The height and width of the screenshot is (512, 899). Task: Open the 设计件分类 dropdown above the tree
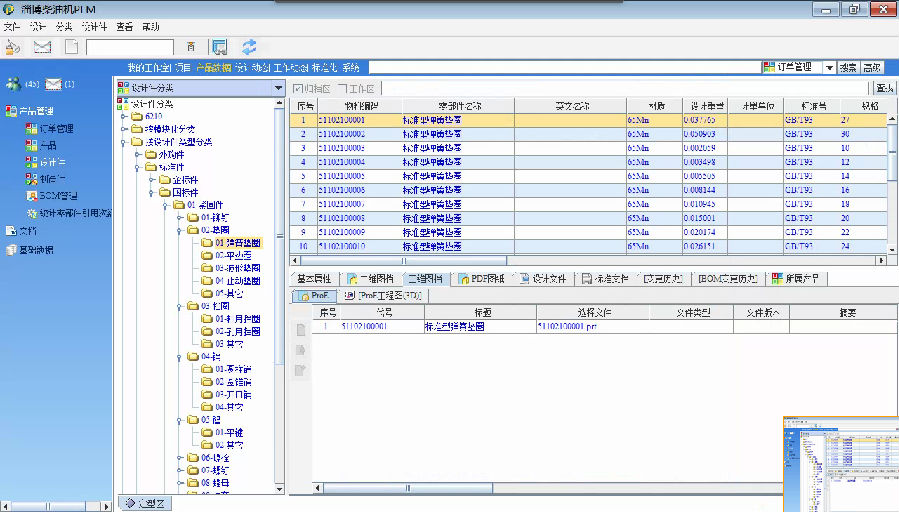tap(278, 88)
